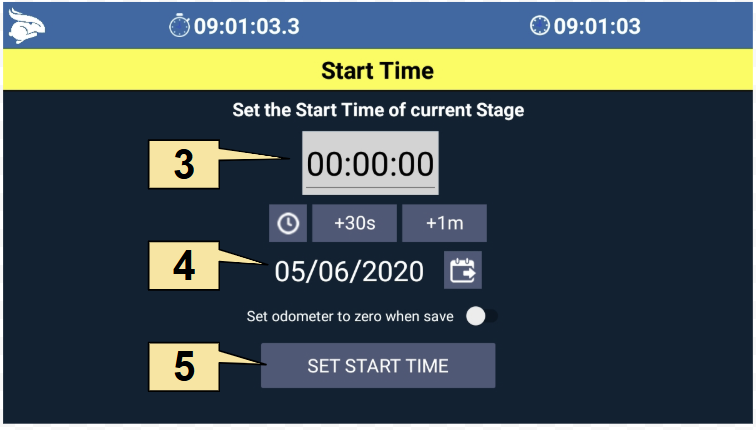Click the SET START TIME button
This screenshot has height=430, width=756.
point(378,365)
